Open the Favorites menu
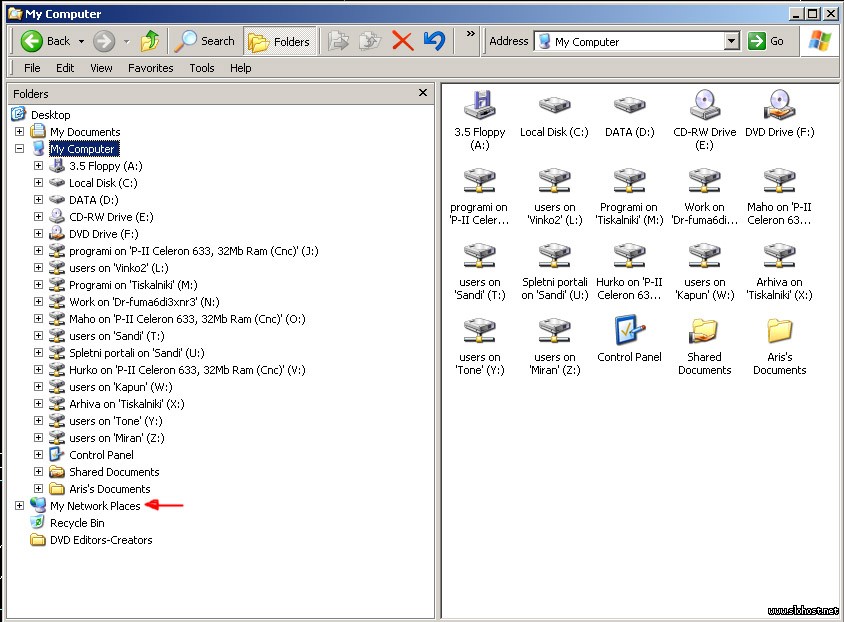The image size is (844, 622). click(x=151, y=68)
